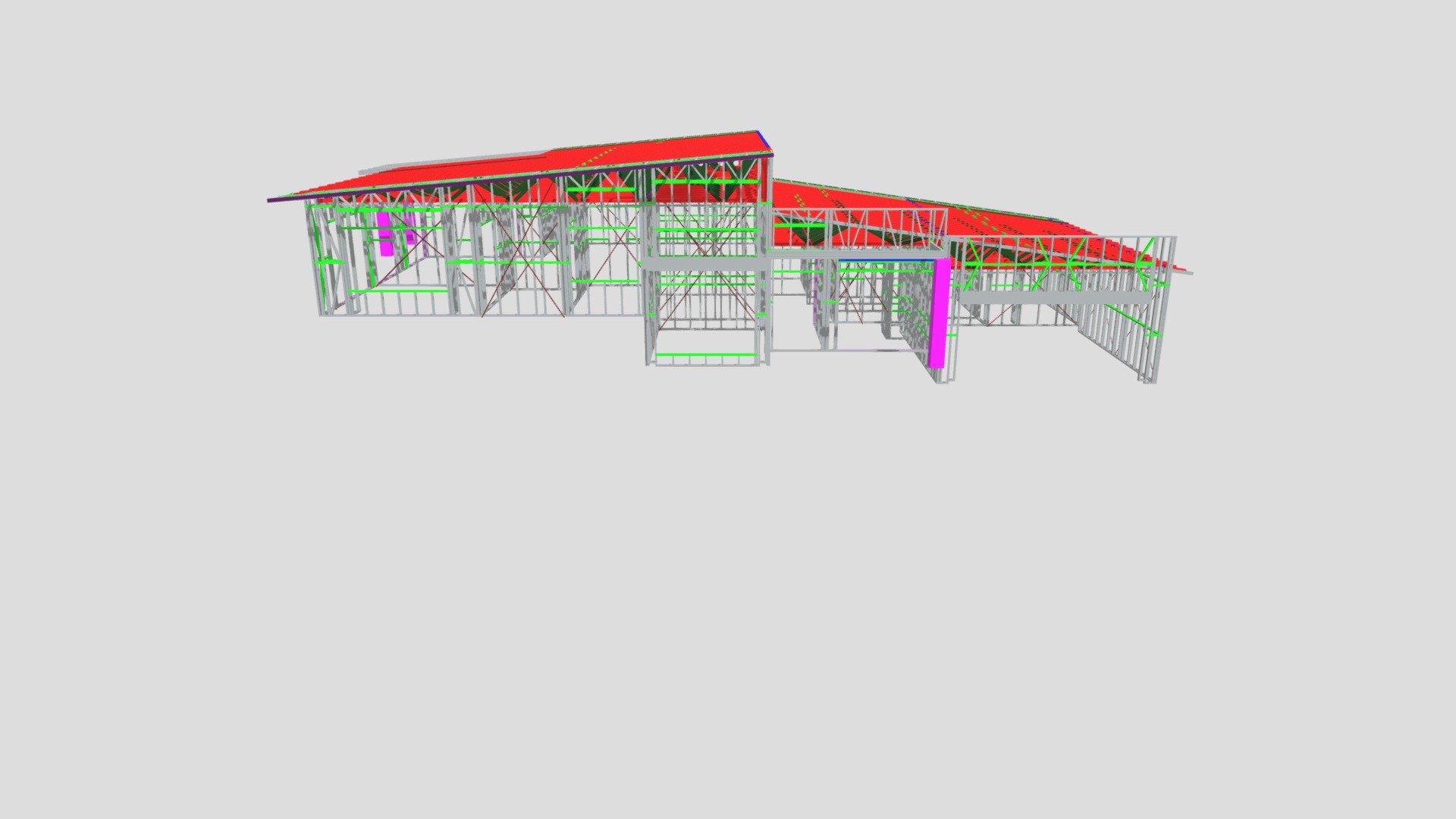Click the gray ridge strip atop left roof

click(455, 162)
